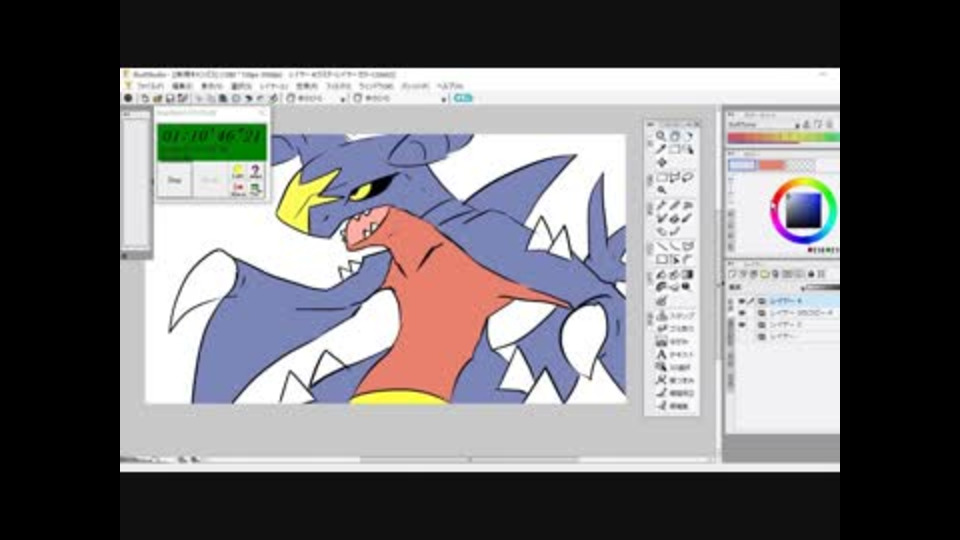Open the View menu
Image resolution: width=960 pixels, height=540 pixels.
point(212,86)
